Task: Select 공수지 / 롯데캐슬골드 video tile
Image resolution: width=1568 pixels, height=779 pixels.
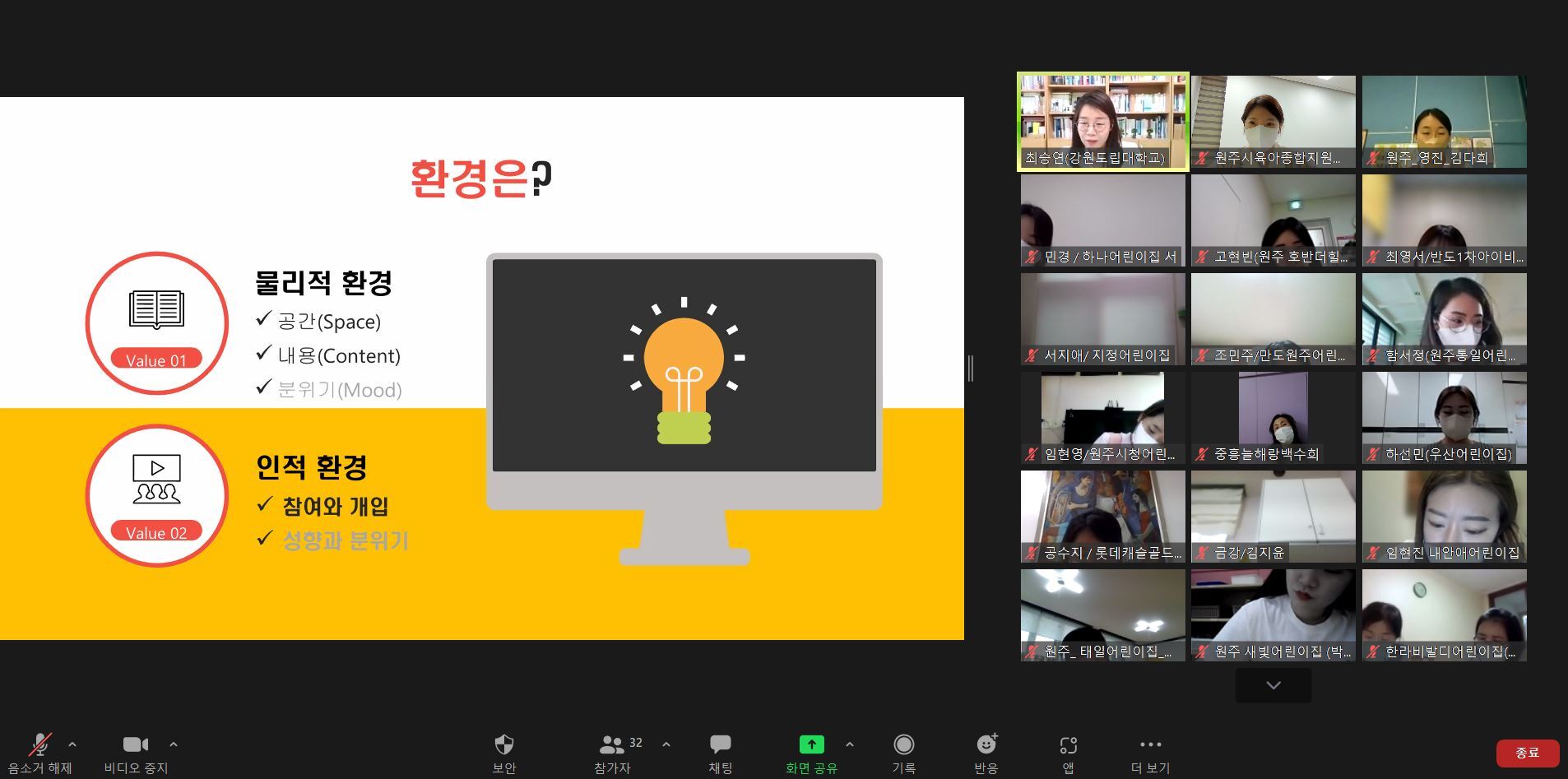Action: tap(1103, 517)
